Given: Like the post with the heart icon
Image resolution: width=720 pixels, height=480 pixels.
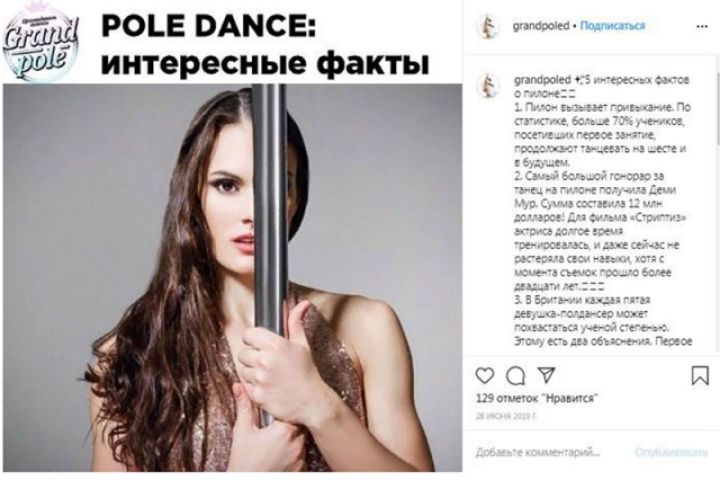Looking at the screenshot, I should (484, 375).
